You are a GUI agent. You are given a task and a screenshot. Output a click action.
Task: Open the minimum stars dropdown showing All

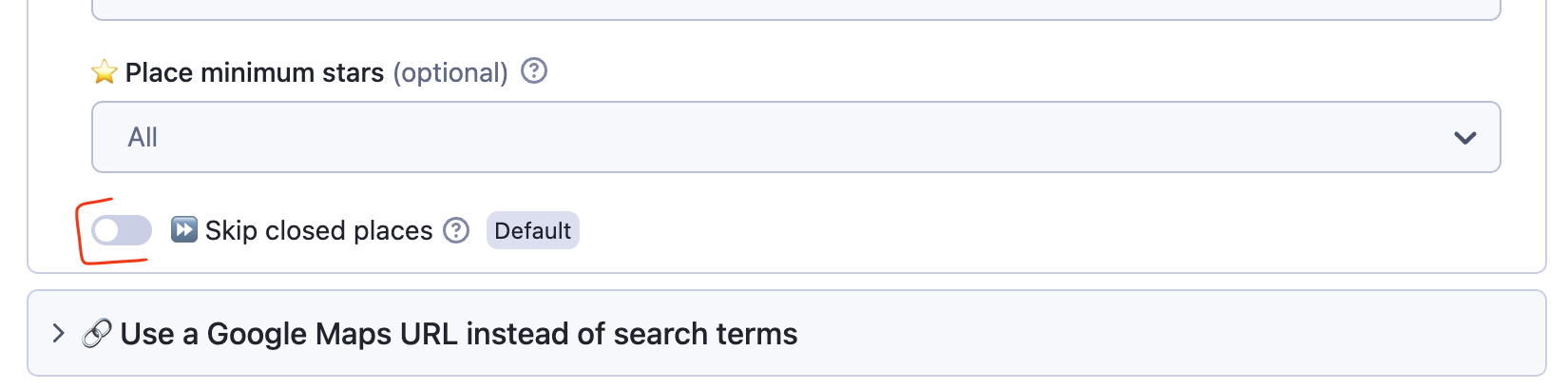point(795,137)
